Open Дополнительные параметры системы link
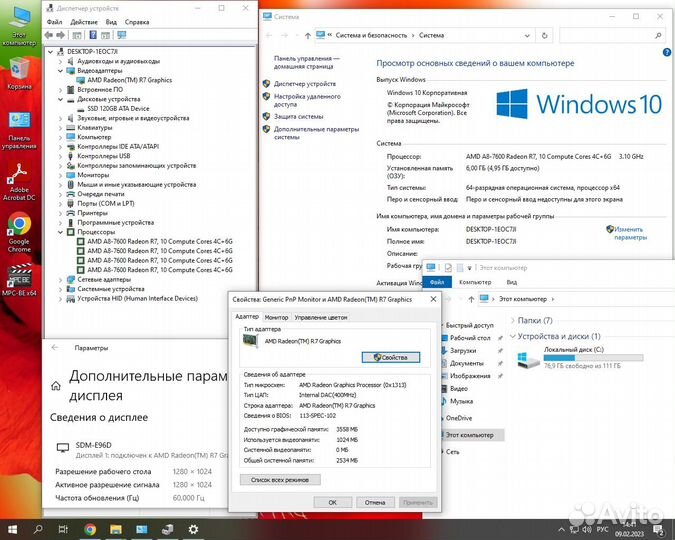The image size is (675, 540). [316, 133]
